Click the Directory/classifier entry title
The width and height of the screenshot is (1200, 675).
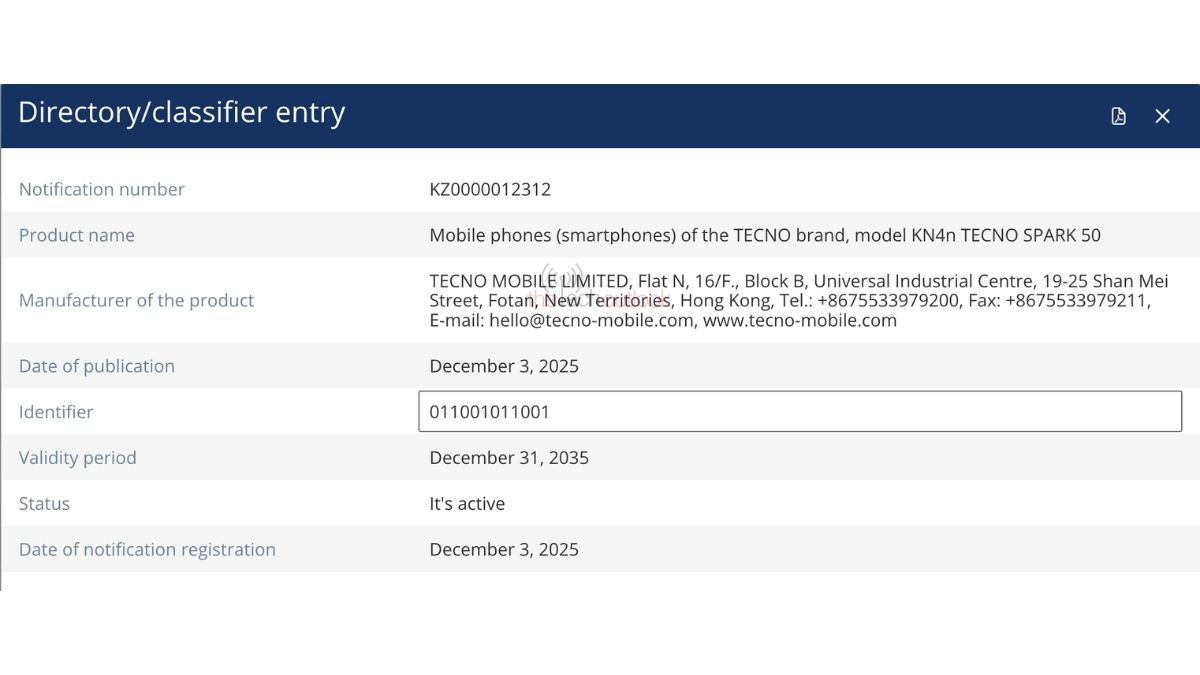click(x=181, y=112)
